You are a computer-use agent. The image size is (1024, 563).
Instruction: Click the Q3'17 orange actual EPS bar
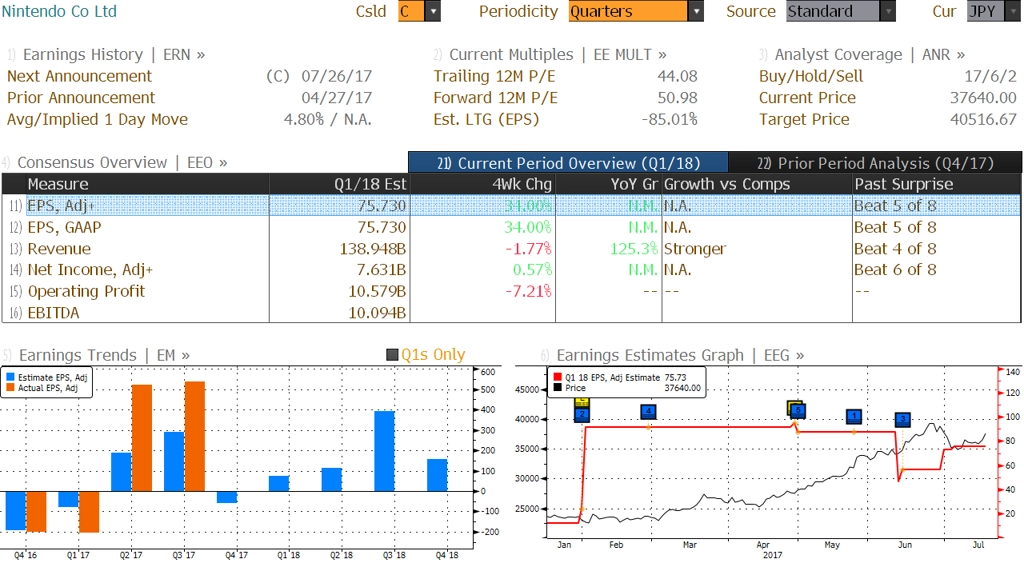[x=195, y=436]
